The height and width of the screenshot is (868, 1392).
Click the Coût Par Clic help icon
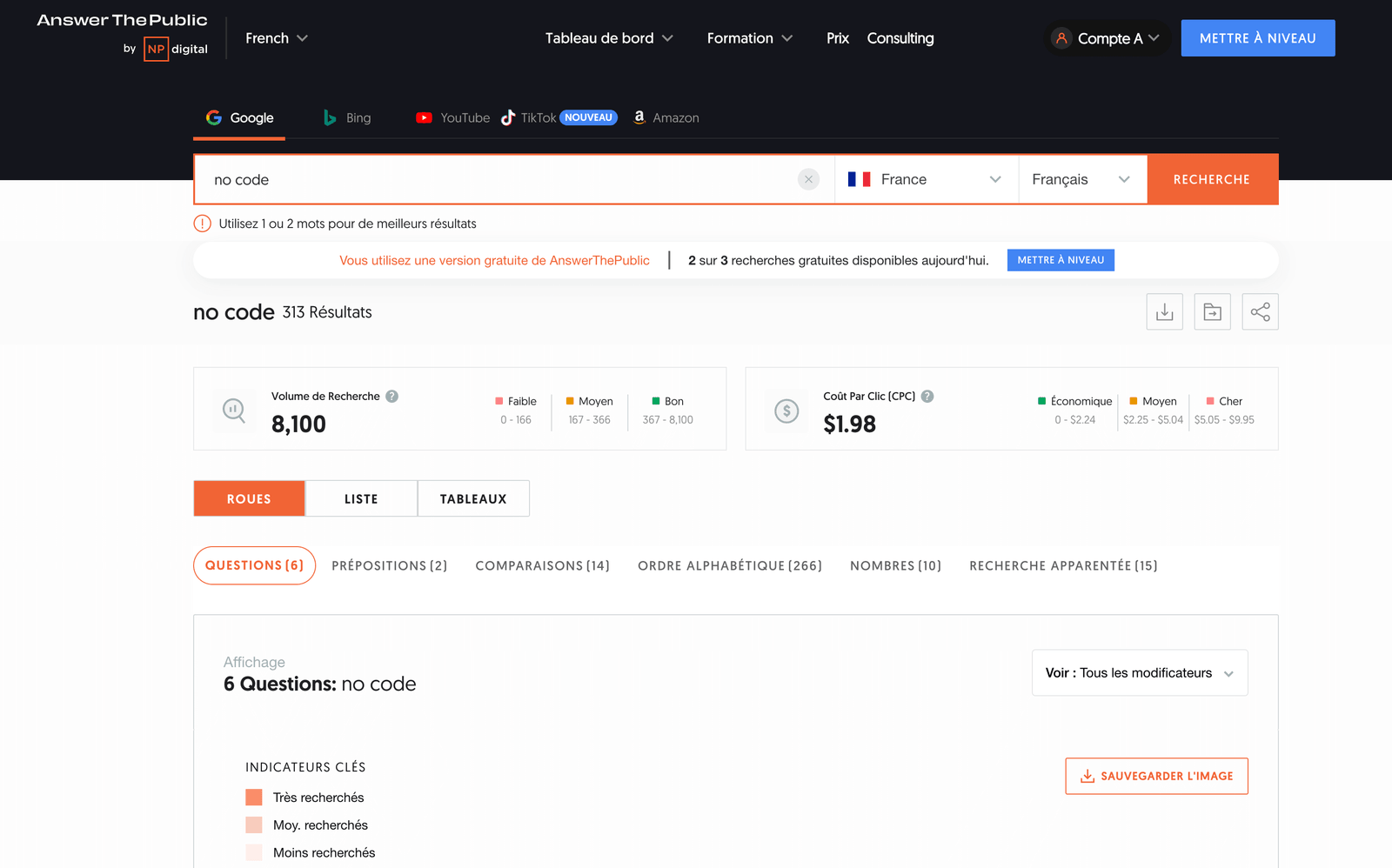coord(927,396)
